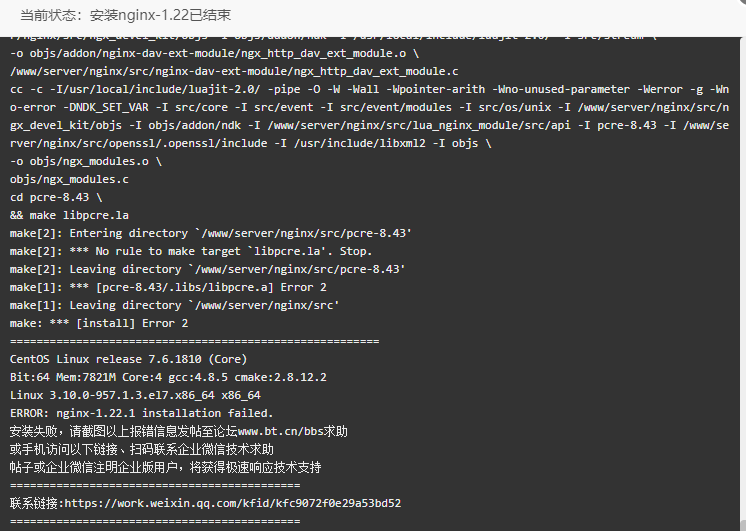
Task: Click the "make[2]: Entering directory" log line
Action: (x=211, y=233)
